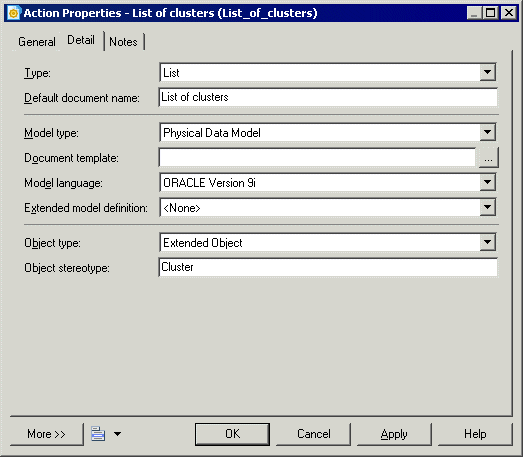Apply the action property changes
The image size is (523, 457).
tap(394, 434)
